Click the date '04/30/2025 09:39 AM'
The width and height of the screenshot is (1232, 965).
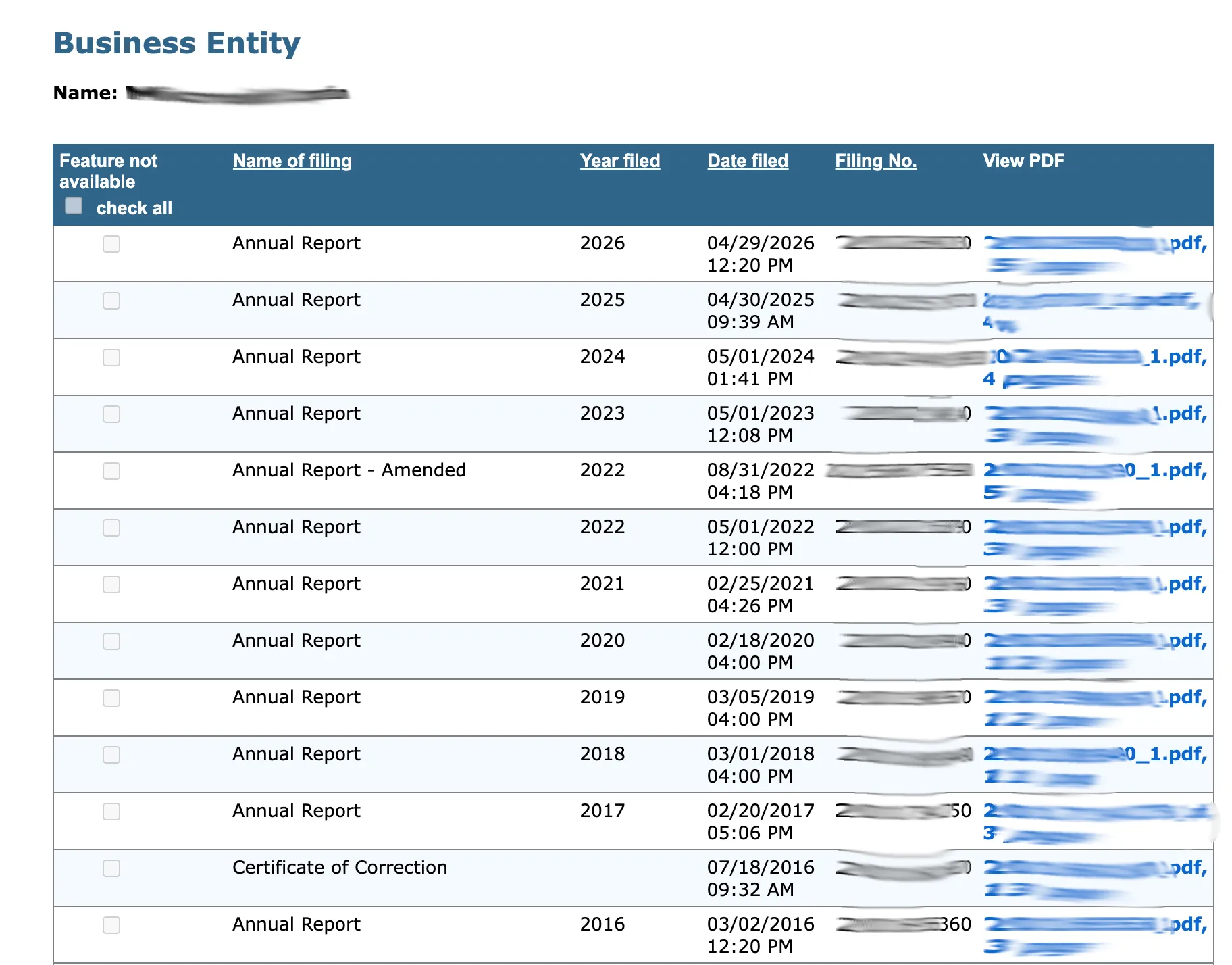pyautogui.click(x=761, y=310)
